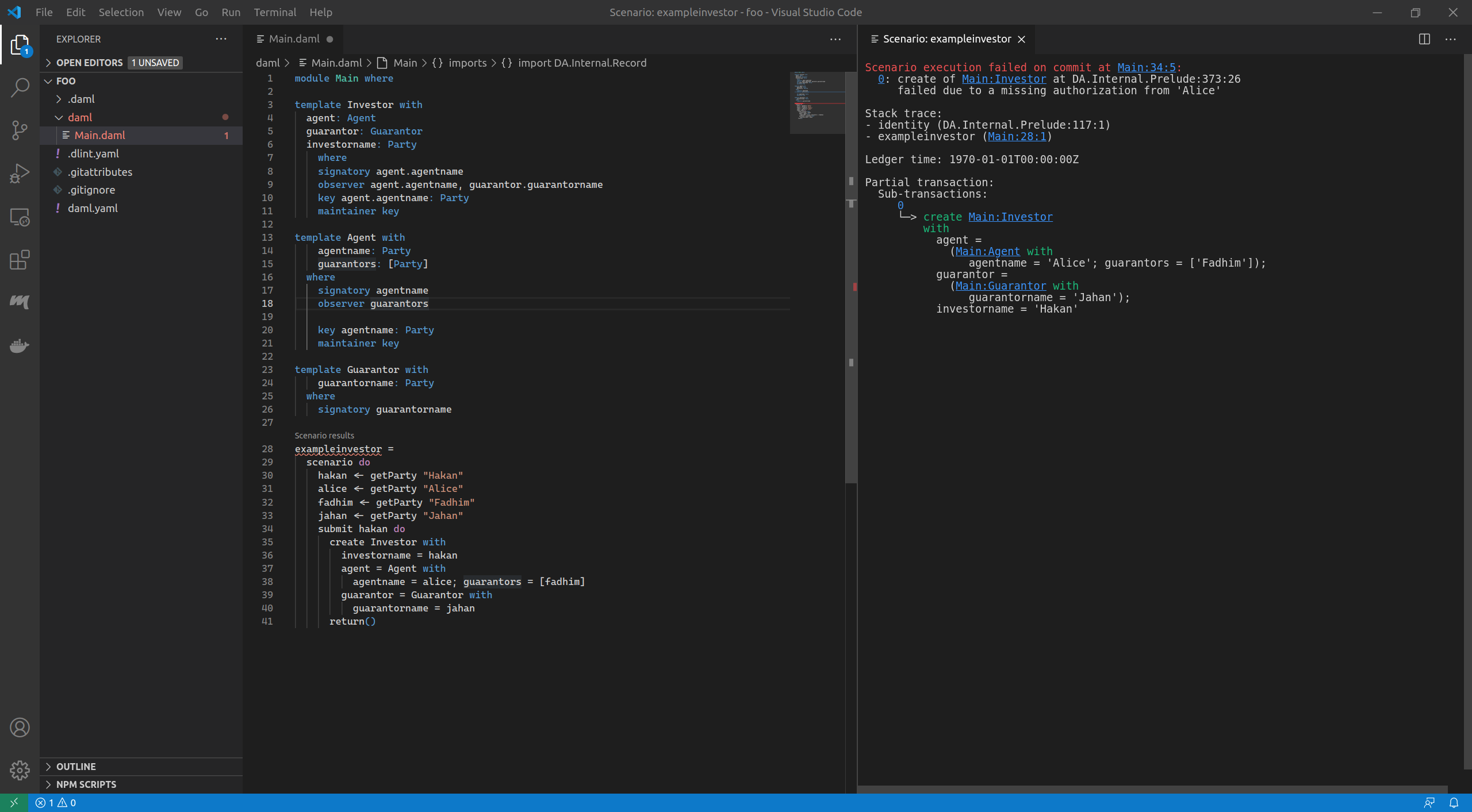Click the Scenario results code lens
This screenshot has width=1472, height=812.
[324, 436]
